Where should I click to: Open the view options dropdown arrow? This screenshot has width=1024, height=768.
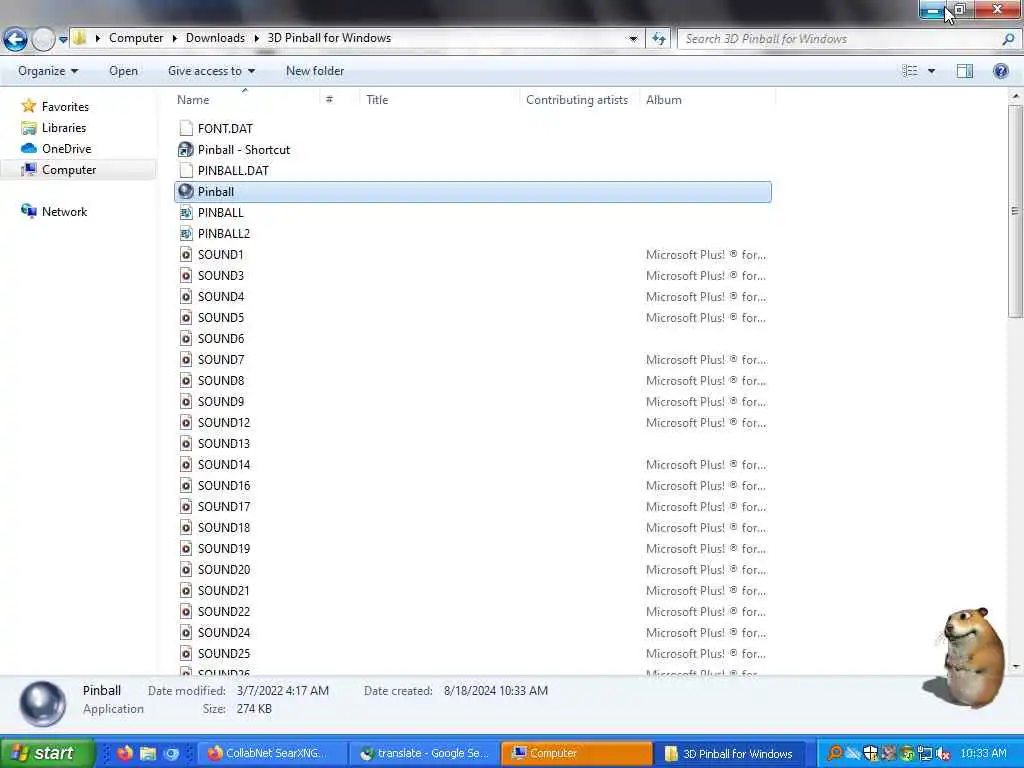[931, 71]
